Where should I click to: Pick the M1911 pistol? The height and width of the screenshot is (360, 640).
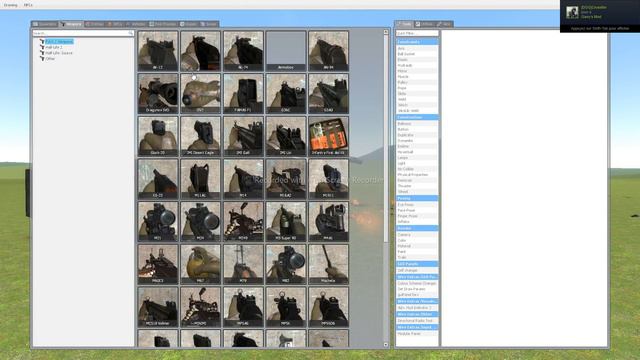tap(329, 179)
